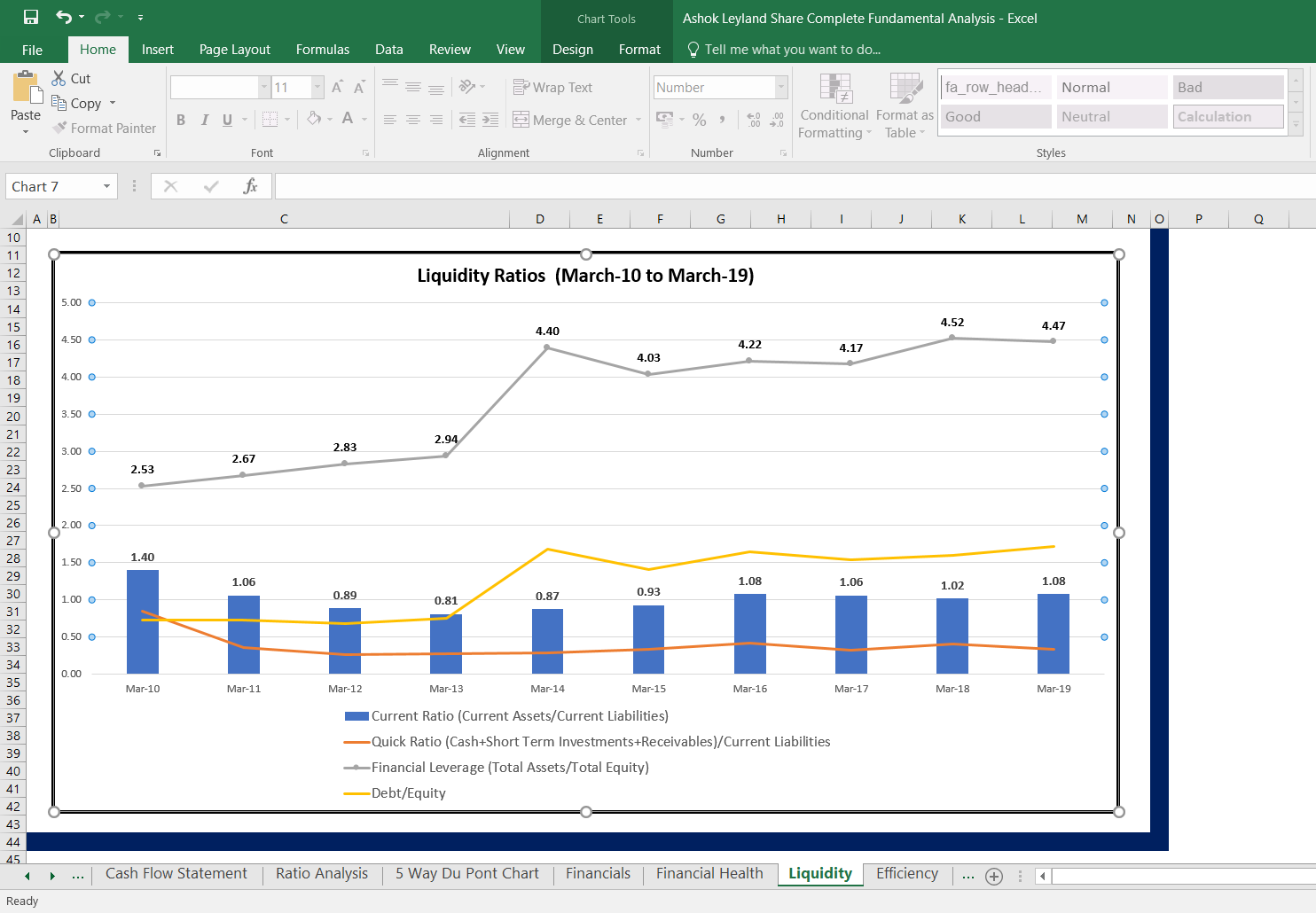Cancel the formula bar entry

(170, 186)
